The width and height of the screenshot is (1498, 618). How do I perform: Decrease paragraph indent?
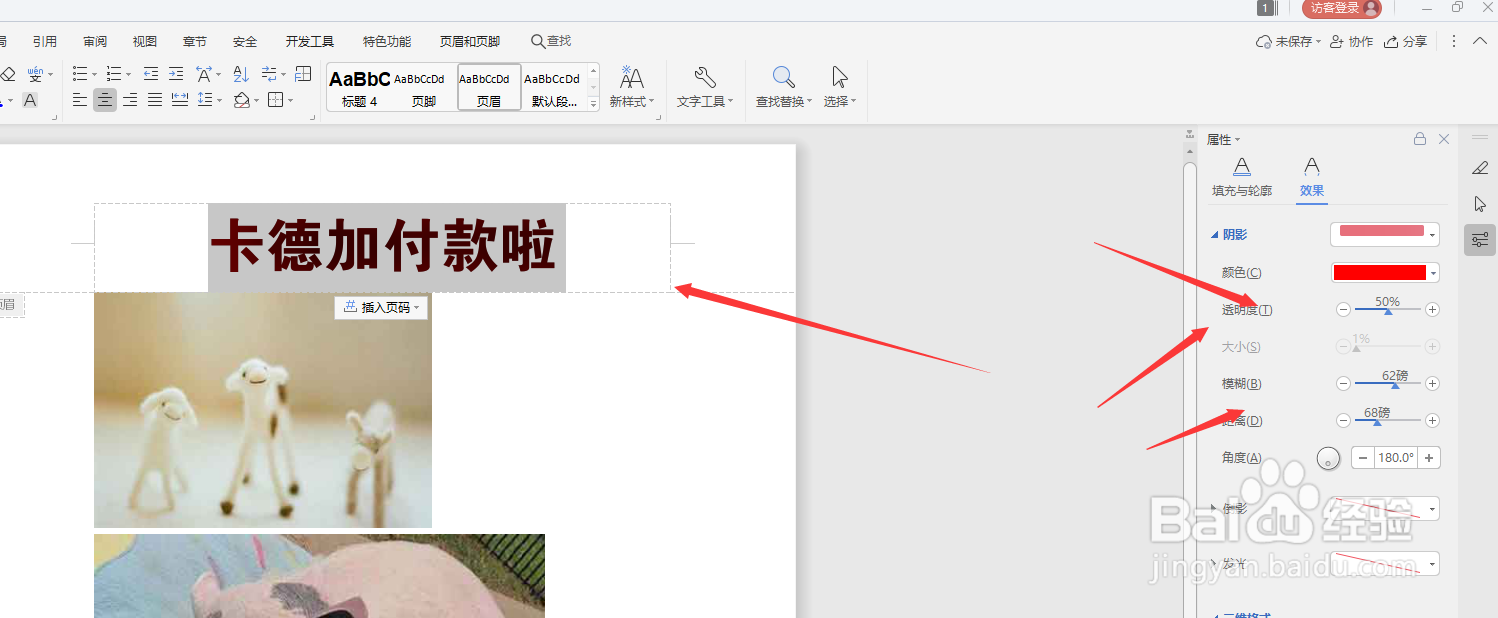151,74
